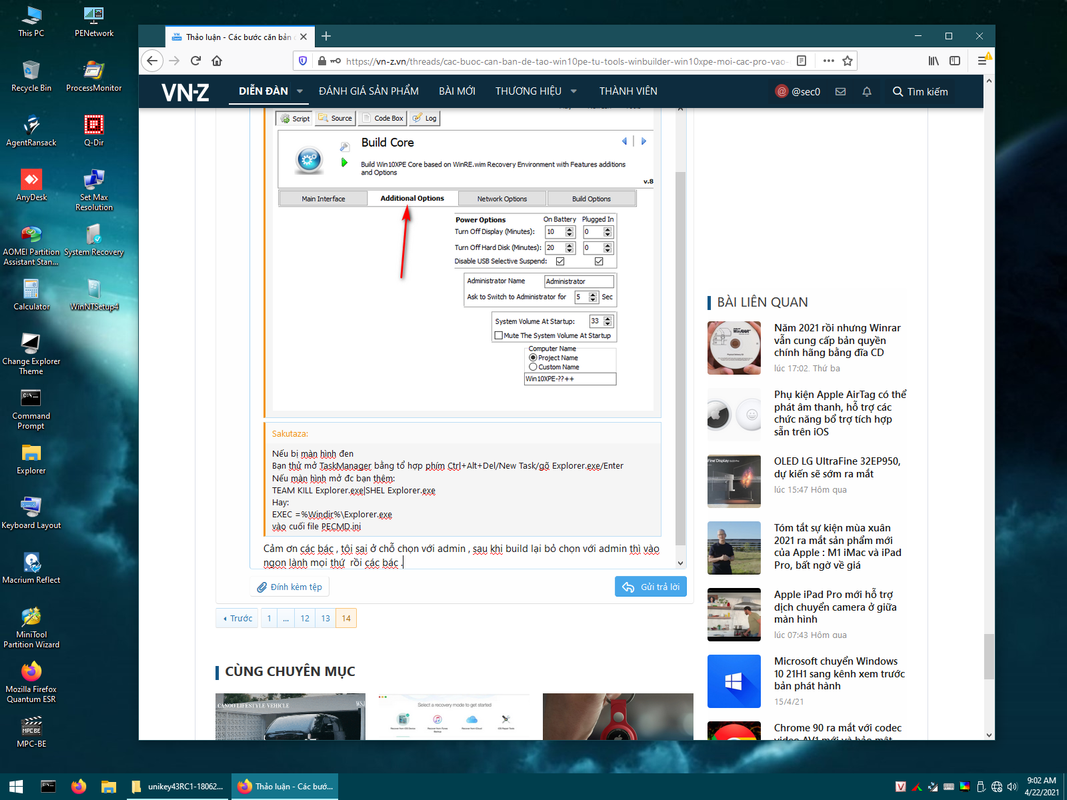The image size is (1067, 800).
Task: Open Calculator desktop shortcut
Action: tap(31, 295)
